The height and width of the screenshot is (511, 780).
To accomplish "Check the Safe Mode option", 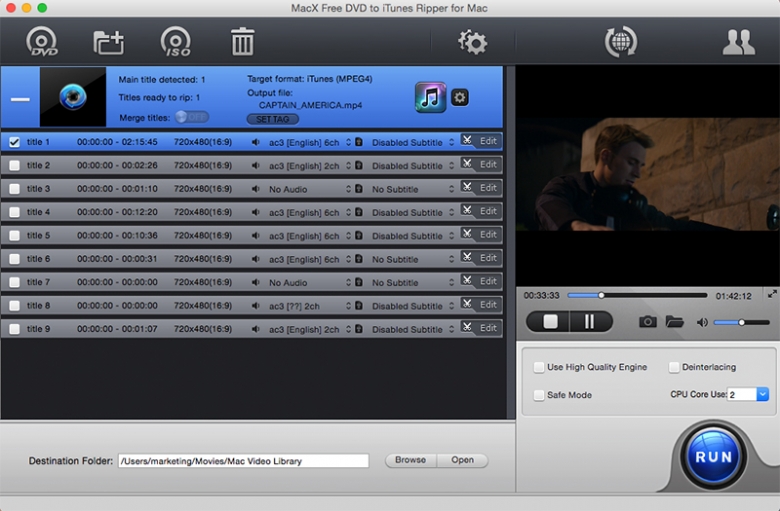I will (x=540, y=395).
